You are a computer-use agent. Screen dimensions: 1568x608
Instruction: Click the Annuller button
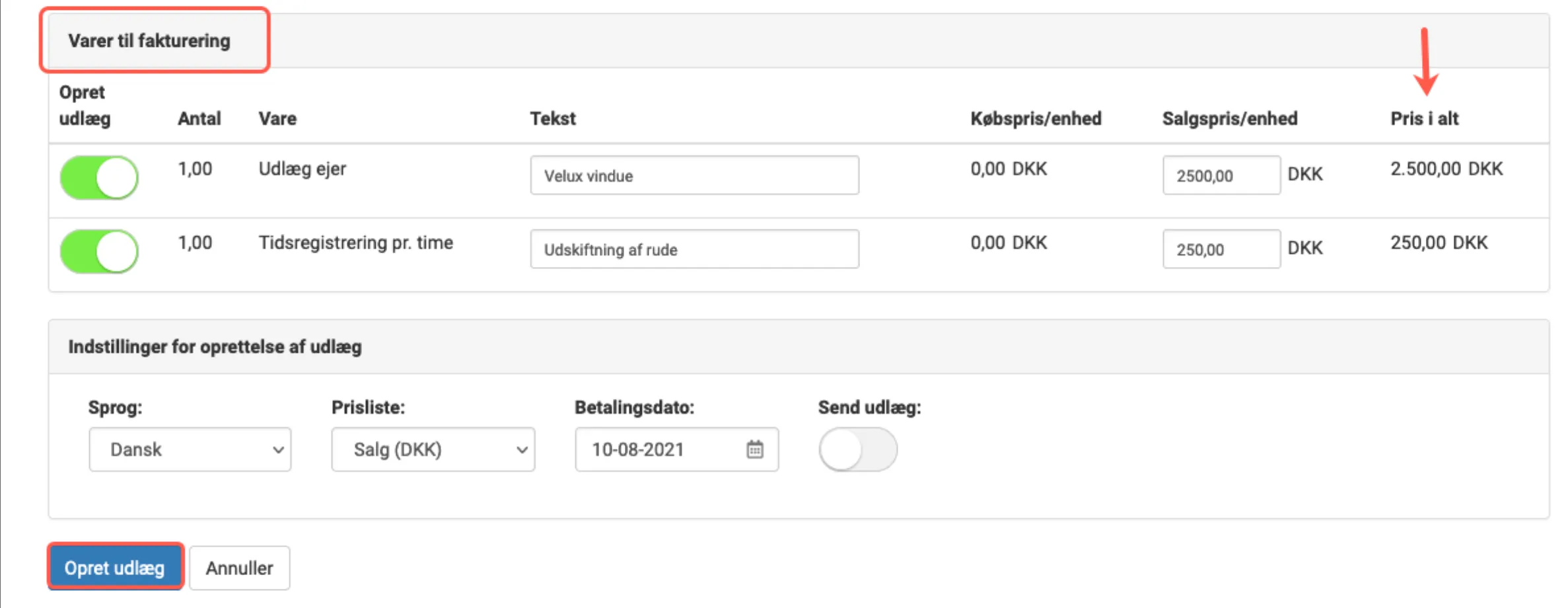click(239, 568)
